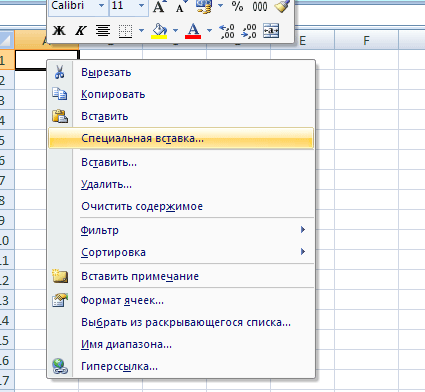Toggle bold Ж in mini toolbar
The image size is (425, 392).
(x=59, y=31)
